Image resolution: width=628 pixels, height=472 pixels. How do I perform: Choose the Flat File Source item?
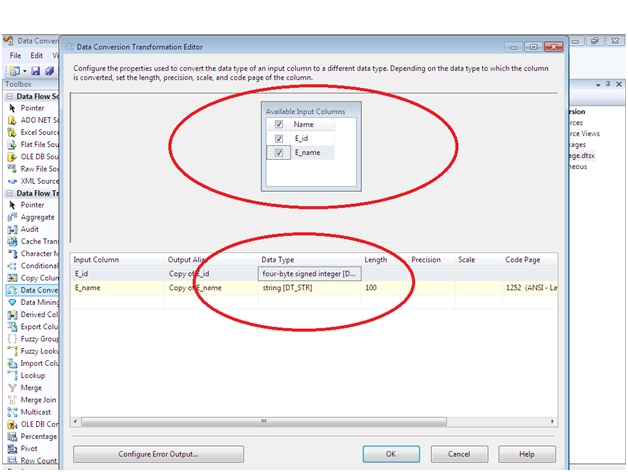point(38,144)
